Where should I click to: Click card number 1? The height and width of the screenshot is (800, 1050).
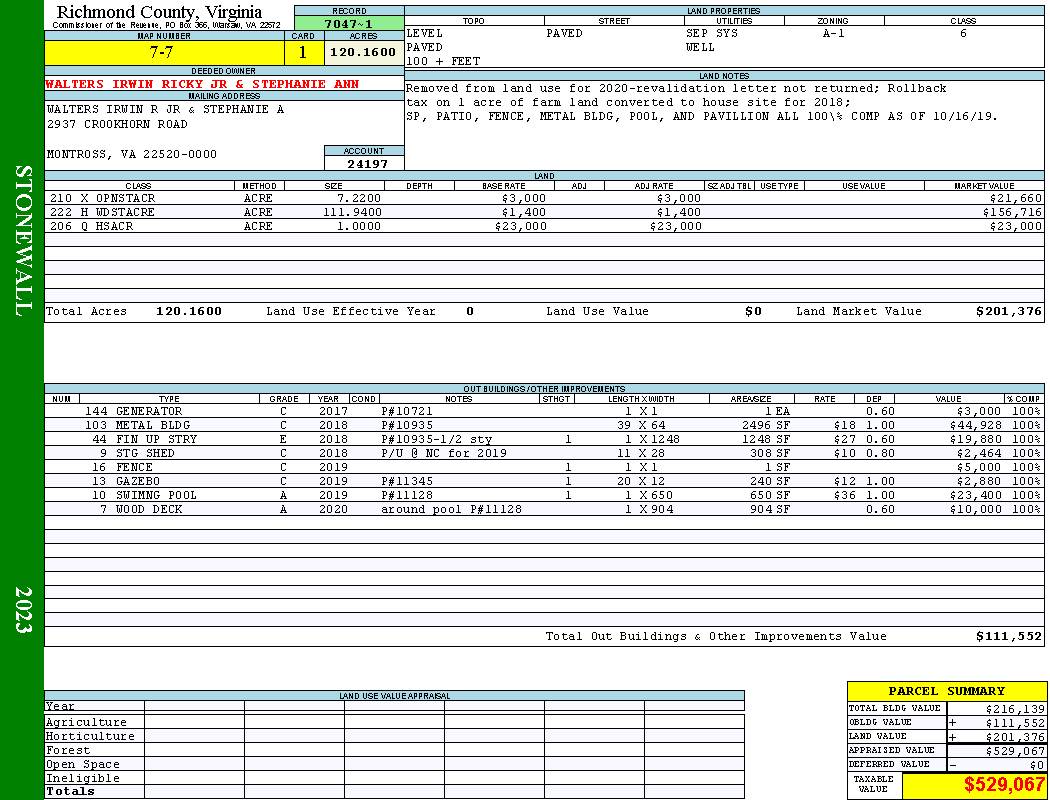pos(303,52)
